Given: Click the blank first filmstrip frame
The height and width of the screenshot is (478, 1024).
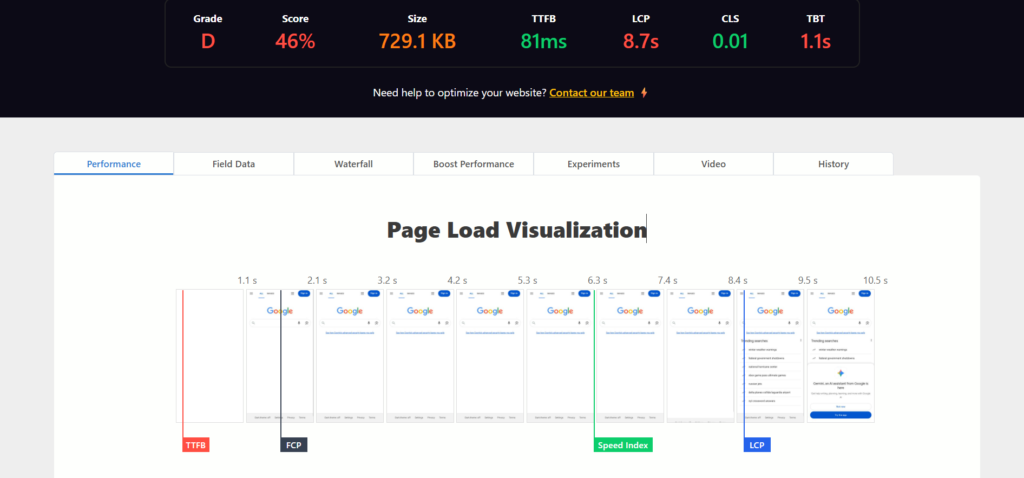Looking at the screenshot, I should coord(210,355).
